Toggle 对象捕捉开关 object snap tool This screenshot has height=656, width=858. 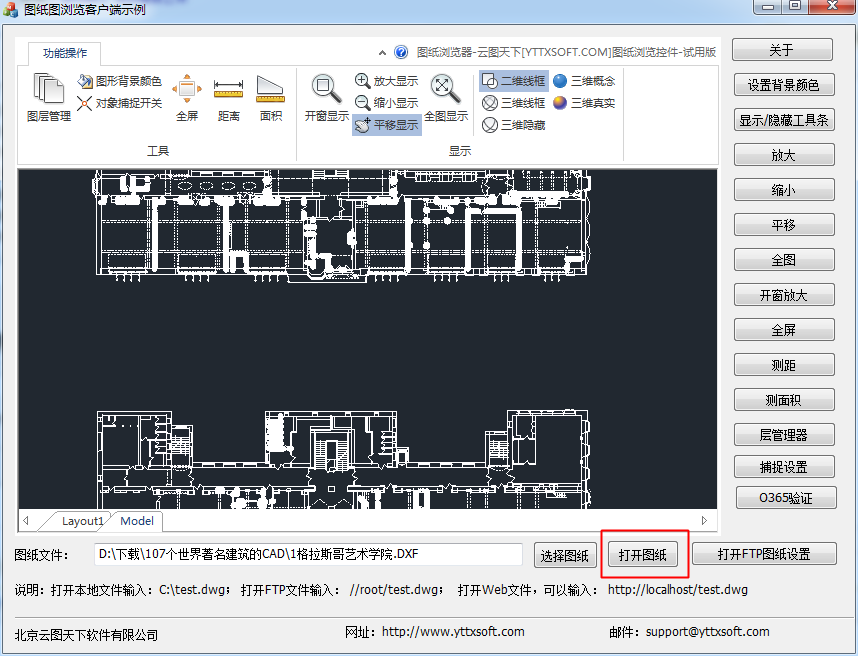coord(119,103)
